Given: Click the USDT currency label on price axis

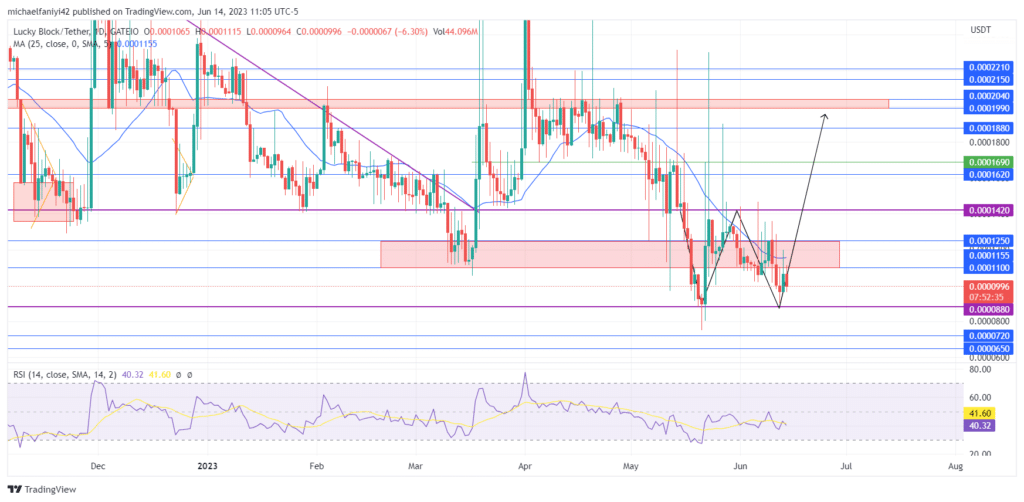Looking at the screenshot, I should coord(980,29).
